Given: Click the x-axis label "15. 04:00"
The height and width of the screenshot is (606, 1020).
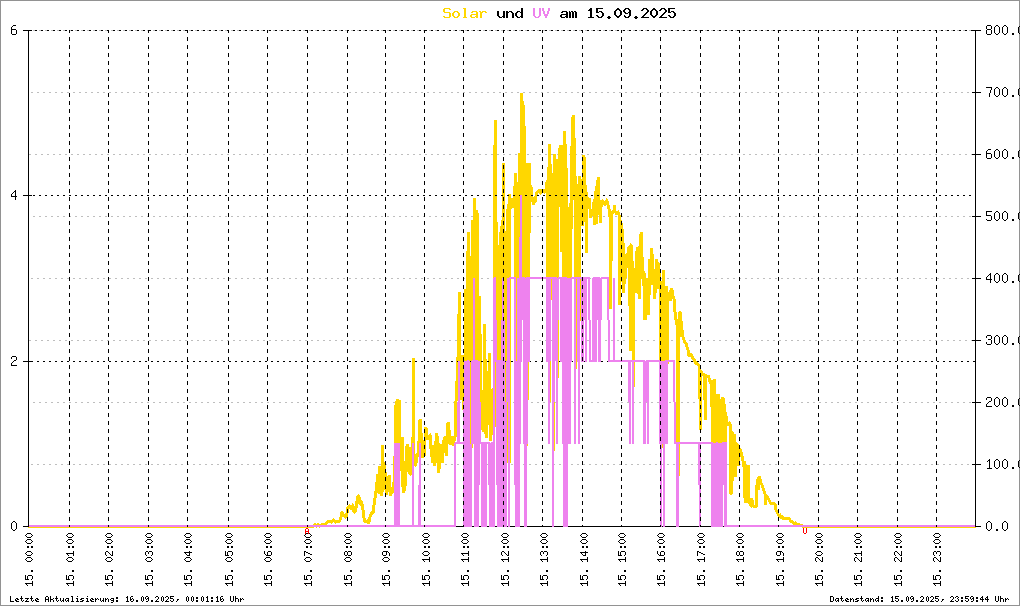Looking at the screenshot, I should pos(188,560).
